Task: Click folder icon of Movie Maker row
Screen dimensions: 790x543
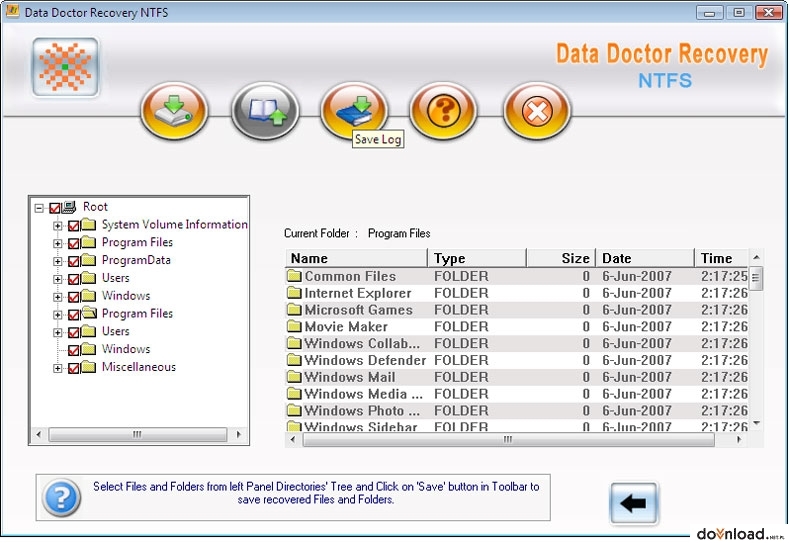Action: (x=294, y=326)
